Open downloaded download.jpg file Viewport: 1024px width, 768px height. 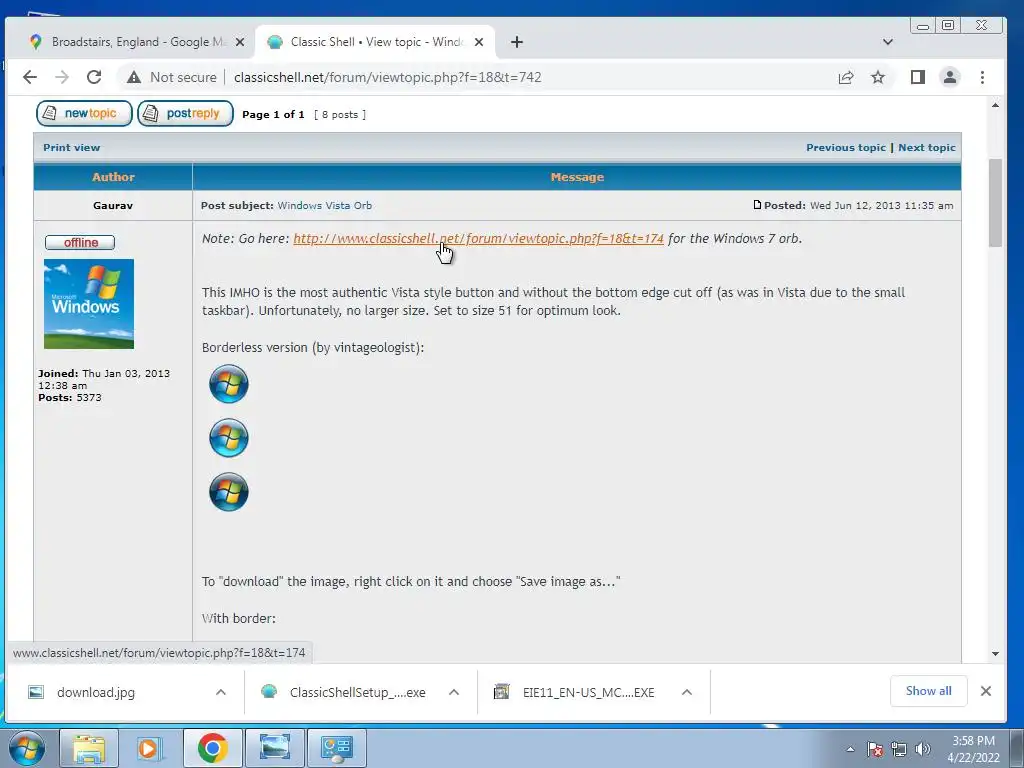coord(95,692)
